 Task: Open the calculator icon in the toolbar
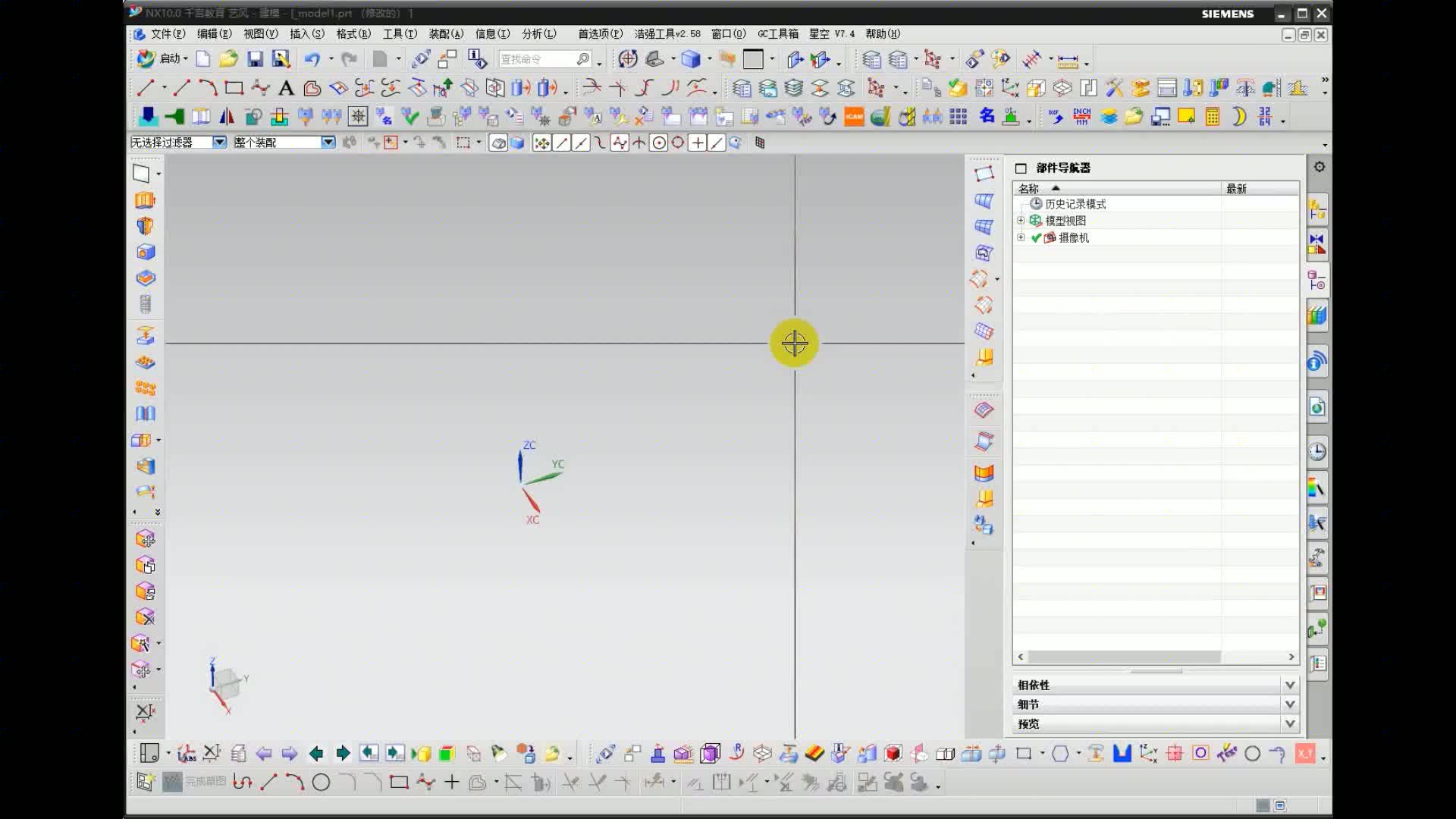tap(1213, 117)
